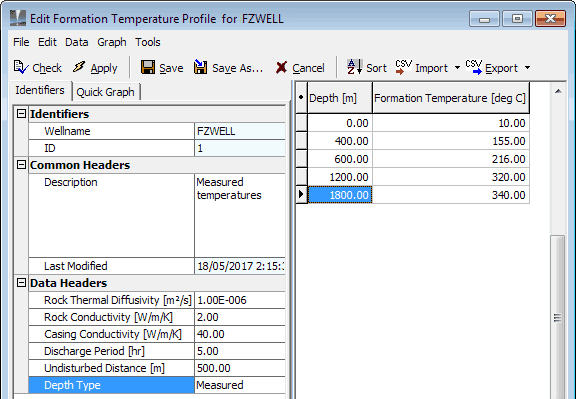Click the Check button label

point(47,68)
